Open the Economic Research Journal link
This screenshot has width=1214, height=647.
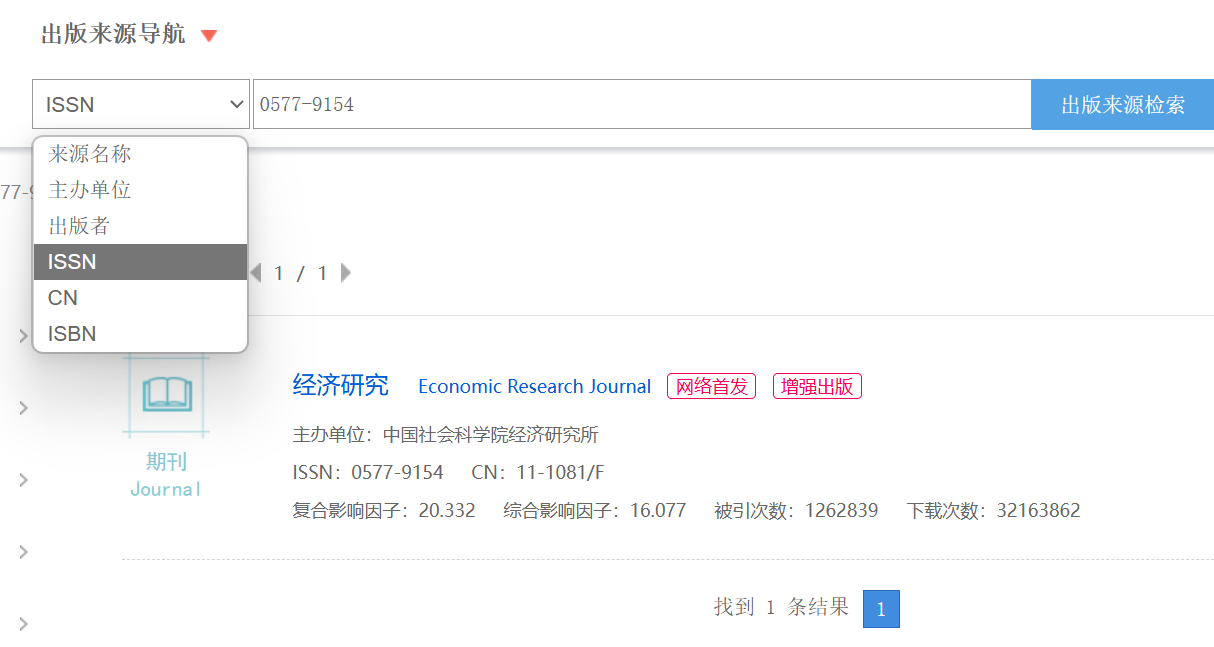(534, 387)
